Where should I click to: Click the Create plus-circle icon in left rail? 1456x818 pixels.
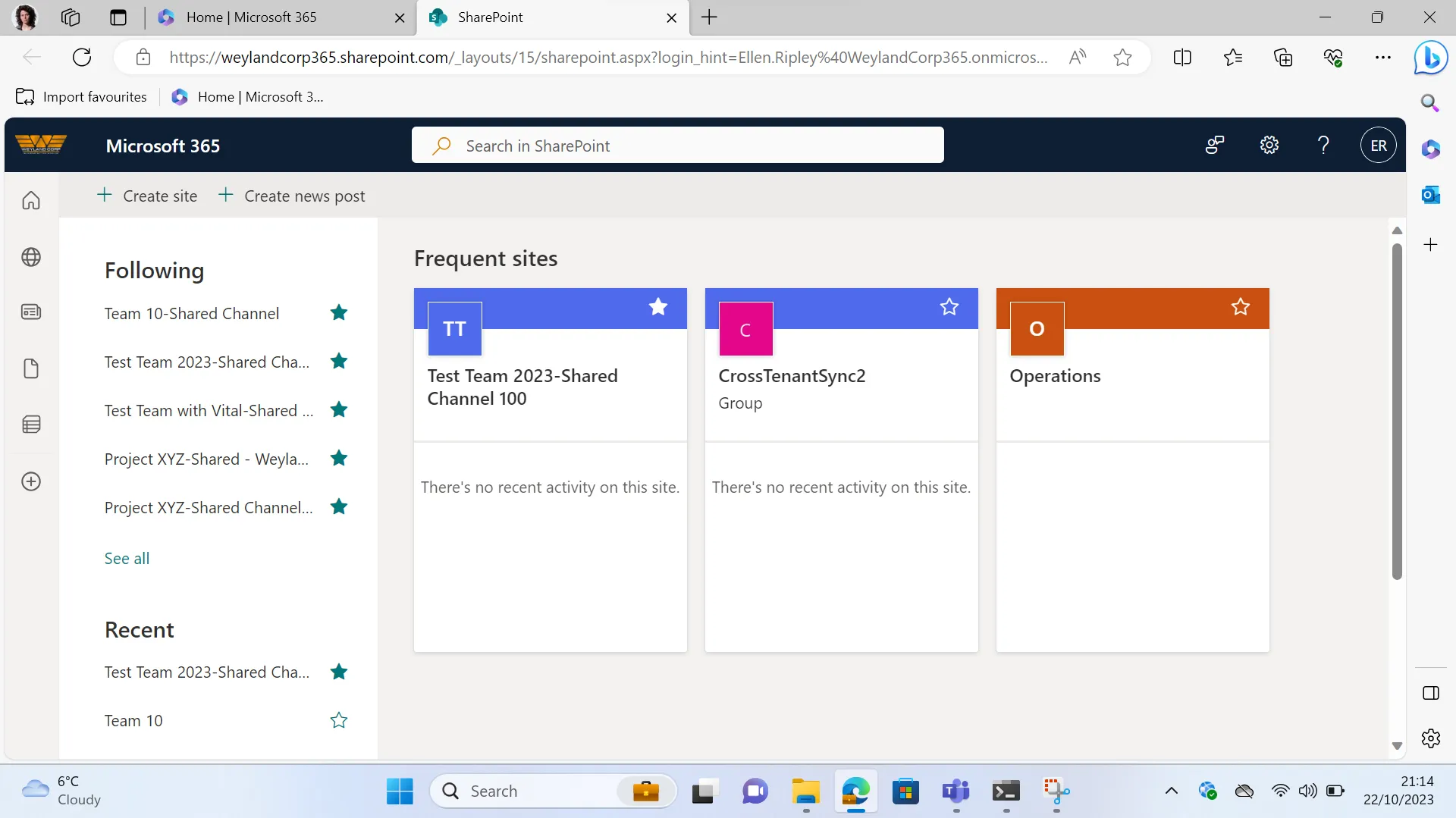(31, 481)
